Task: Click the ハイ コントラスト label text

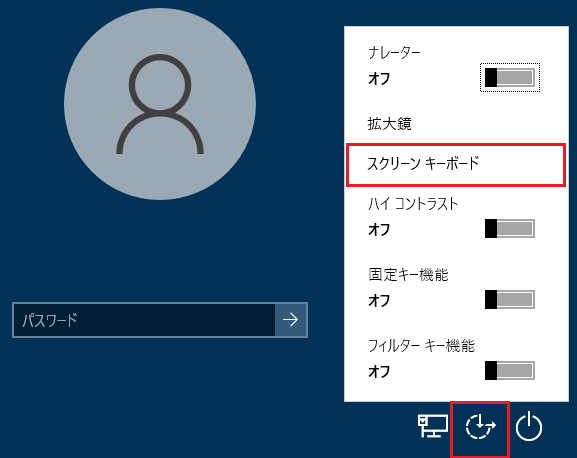Action: (413, 204)
